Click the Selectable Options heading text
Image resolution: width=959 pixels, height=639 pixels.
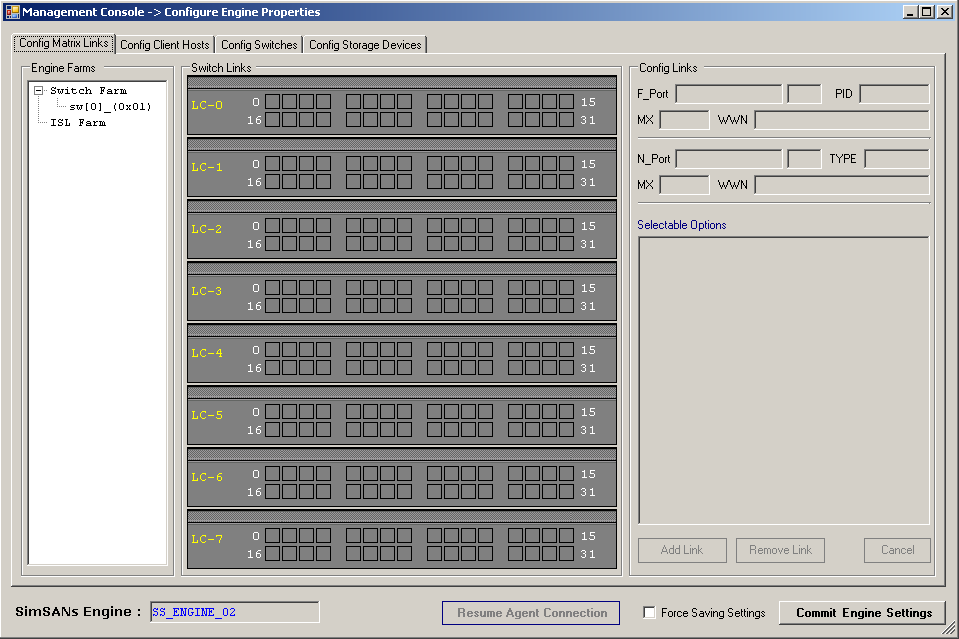682,225
